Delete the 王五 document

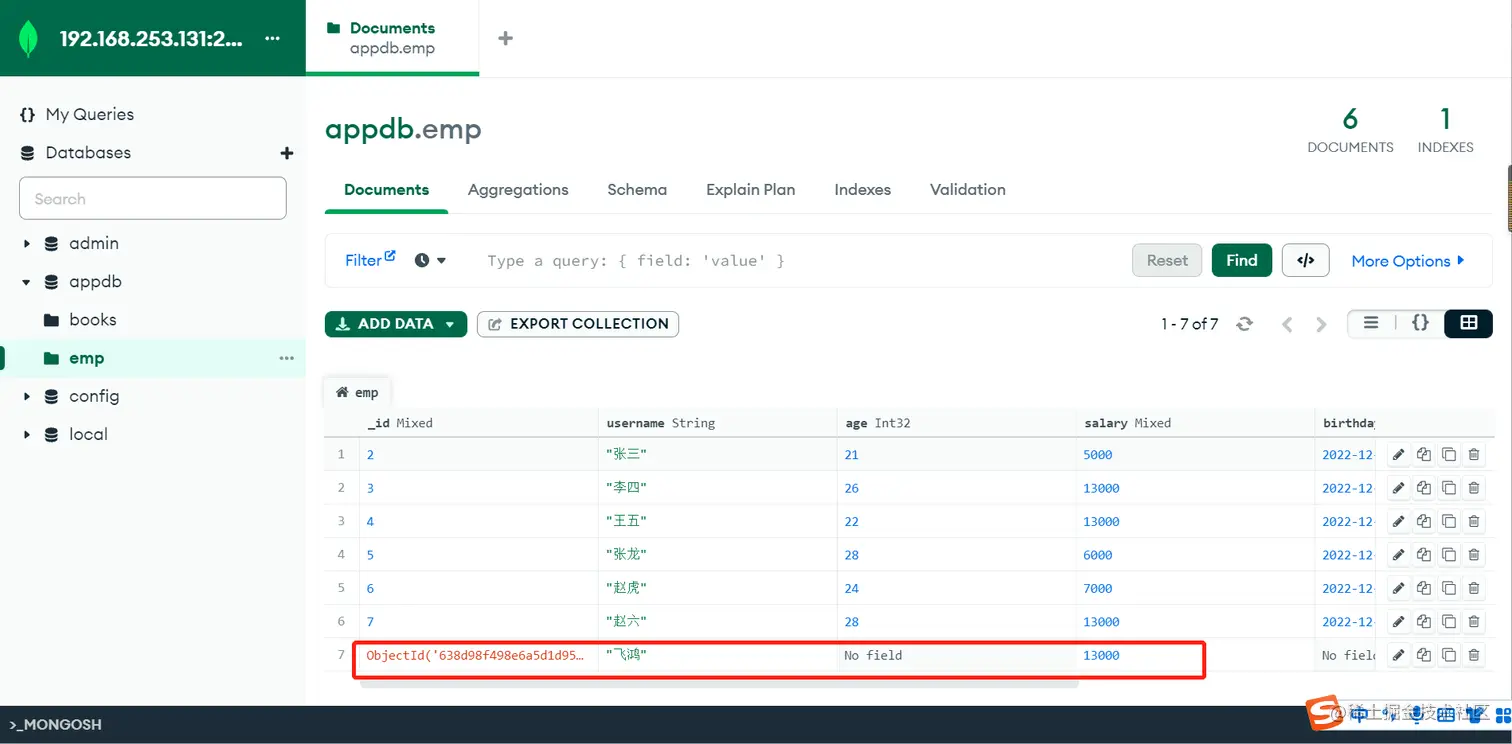pos(1473,521)
